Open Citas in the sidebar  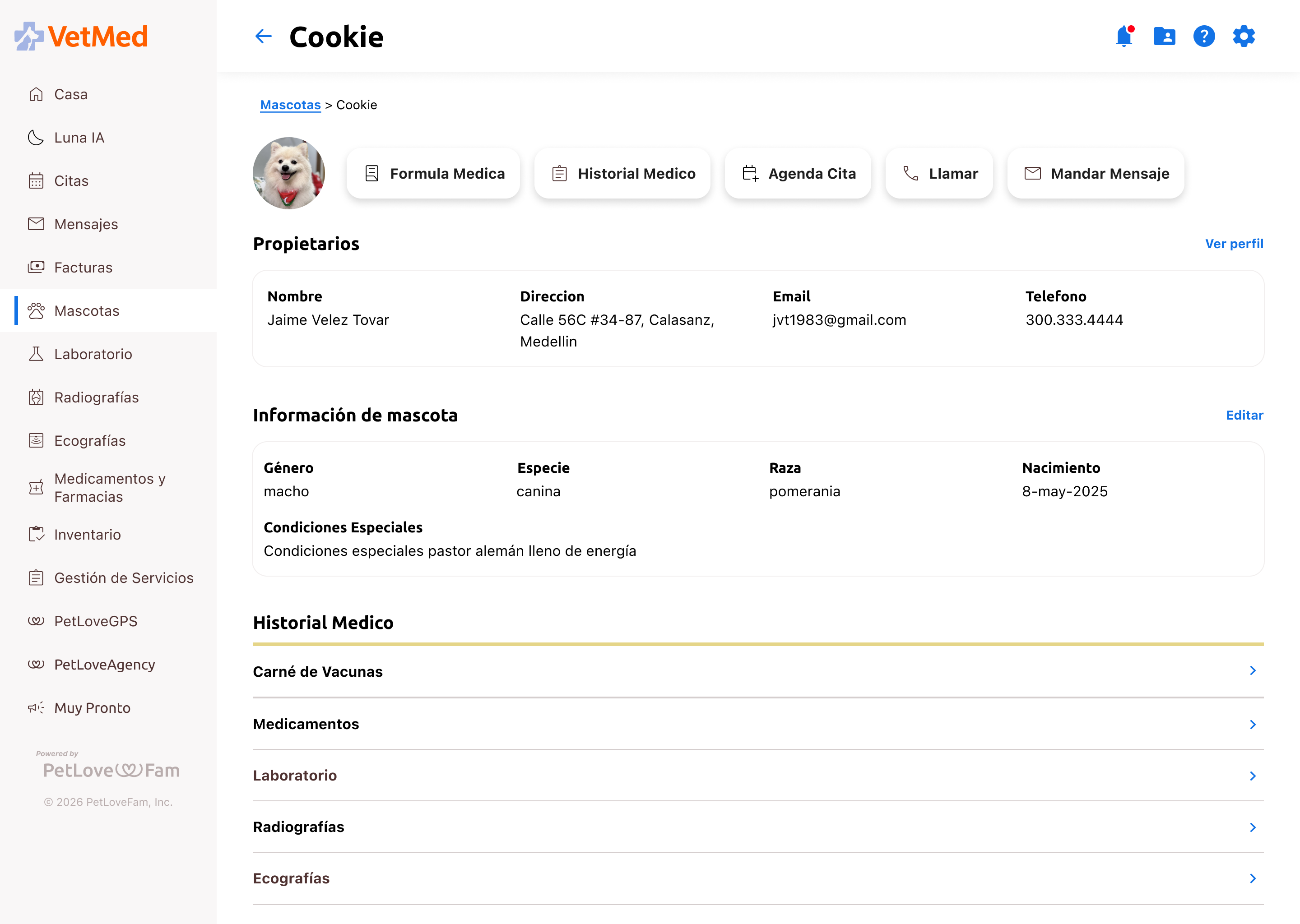pos(108,180)
